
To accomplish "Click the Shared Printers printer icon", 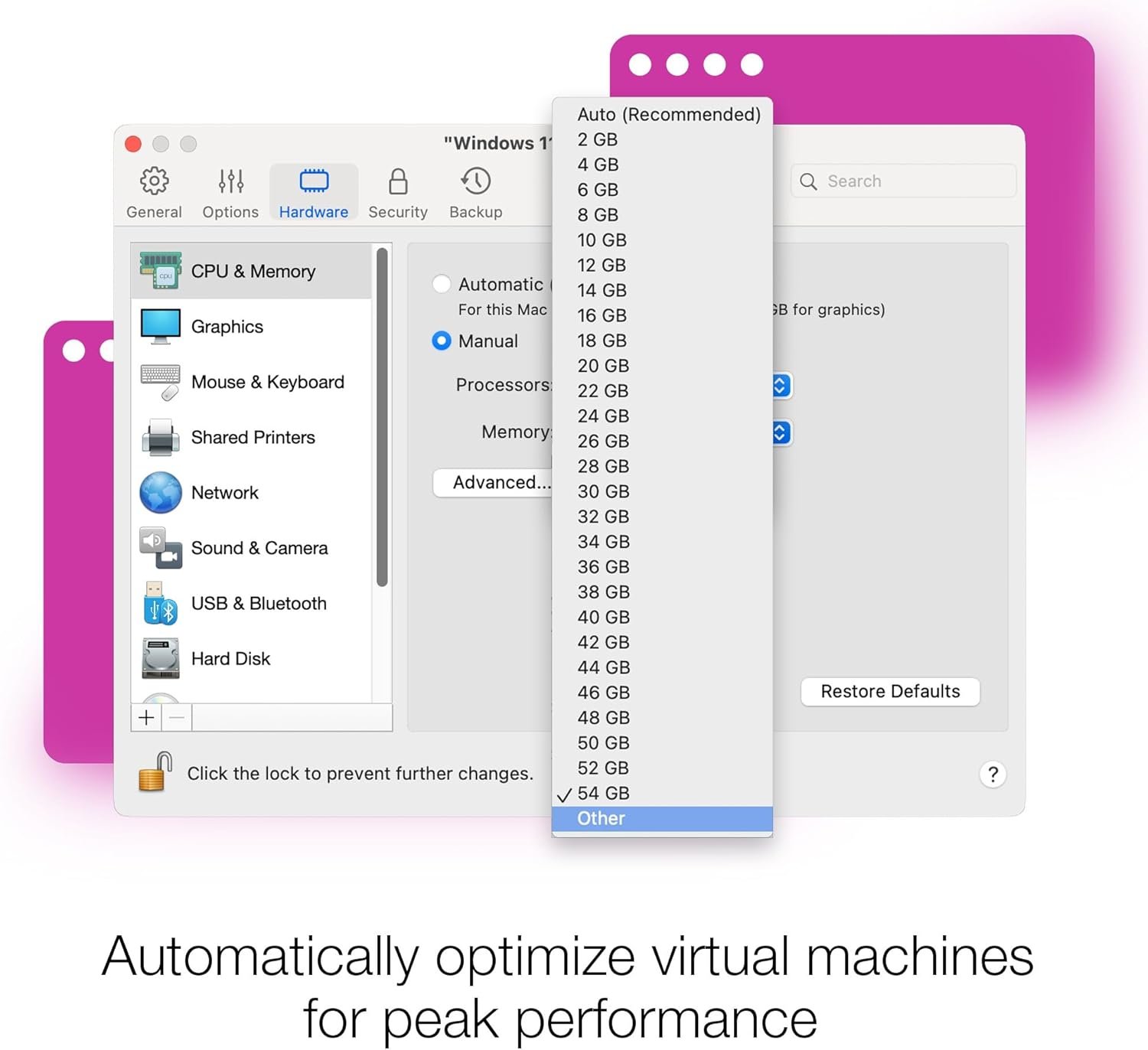I will 161,437.
